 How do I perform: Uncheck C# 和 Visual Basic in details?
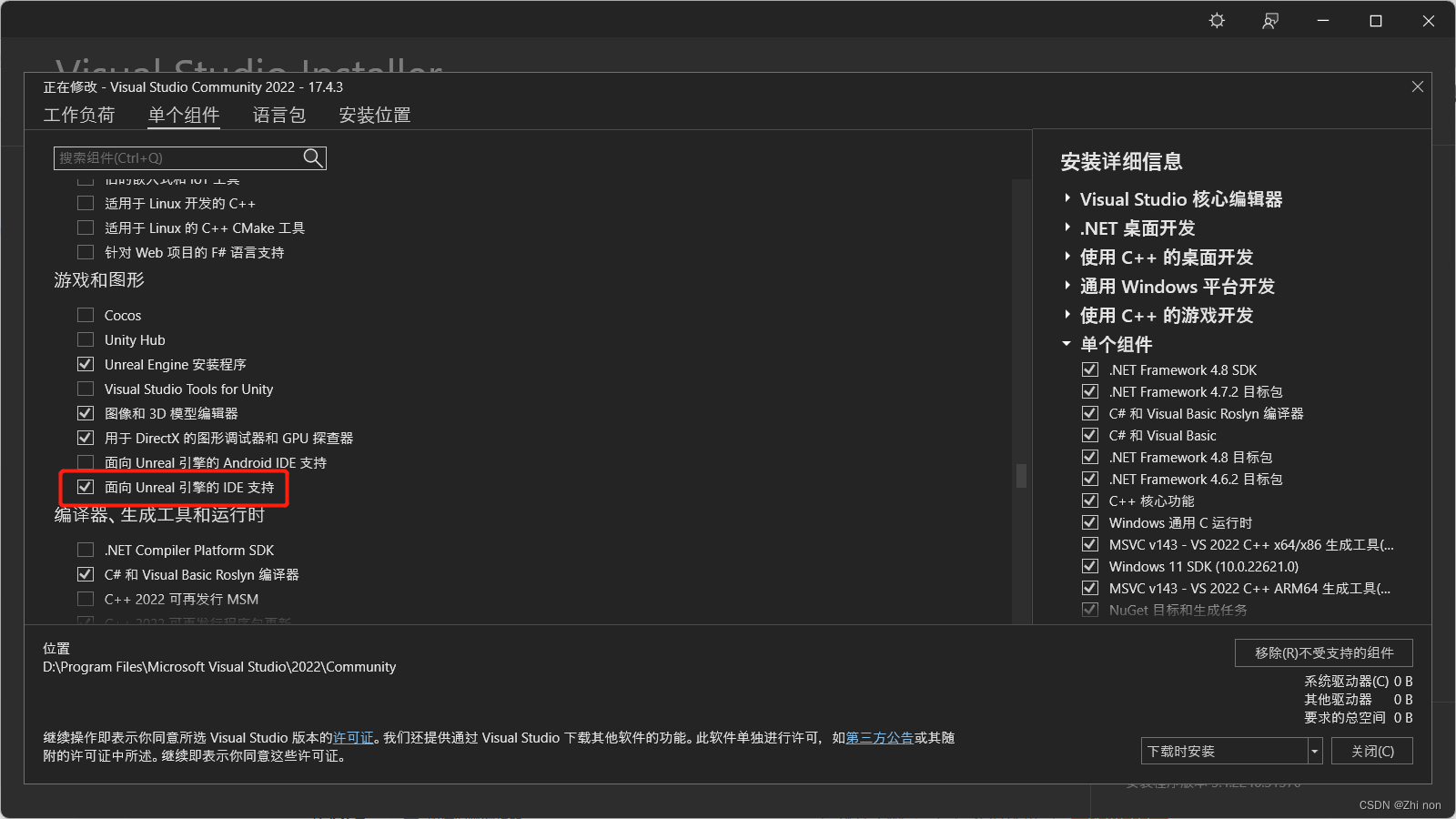click(x=1089, y=435)
